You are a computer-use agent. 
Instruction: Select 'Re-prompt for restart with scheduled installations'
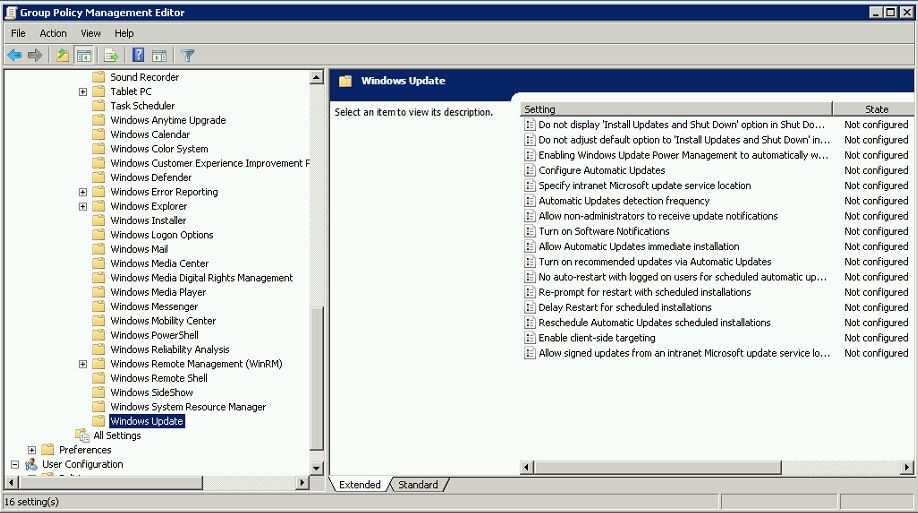[x=645, y=292]
